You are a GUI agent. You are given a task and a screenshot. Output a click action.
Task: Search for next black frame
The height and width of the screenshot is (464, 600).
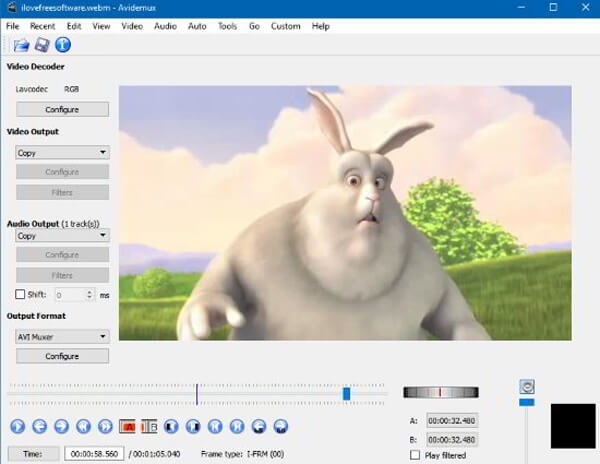coord(193,426)
